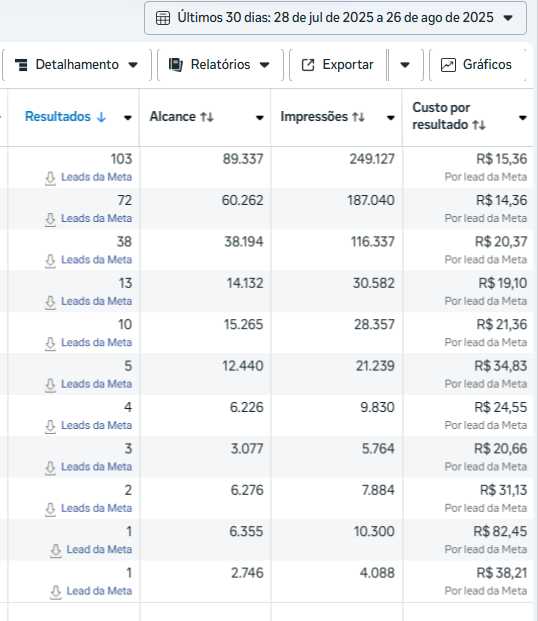Image resolution: width=538 pixels, height=621 pixels.
Task: Select the R$ 20,66 cost value
Action: 501,449
